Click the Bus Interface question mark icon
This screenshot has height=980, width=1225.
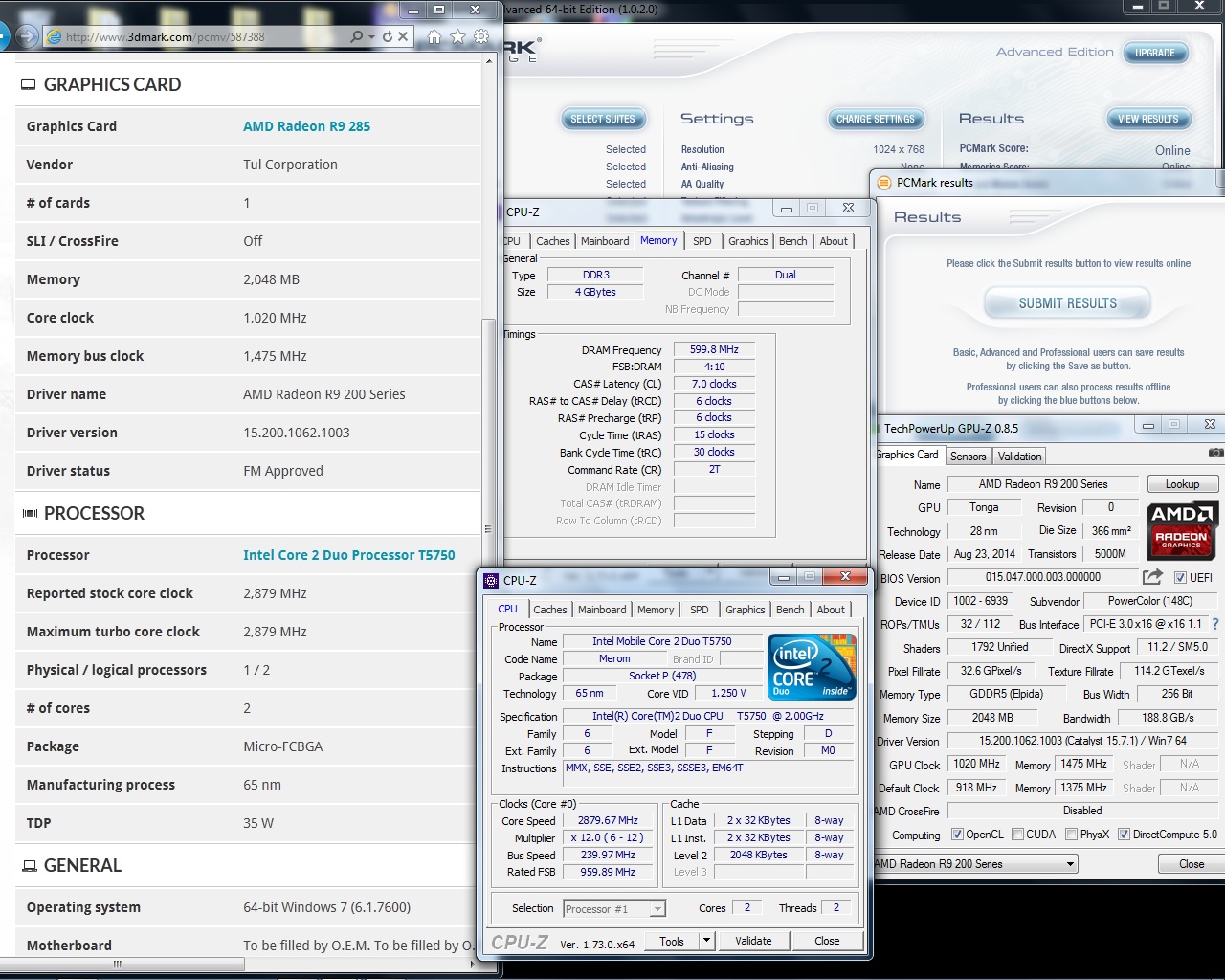tap(1216, 624)
